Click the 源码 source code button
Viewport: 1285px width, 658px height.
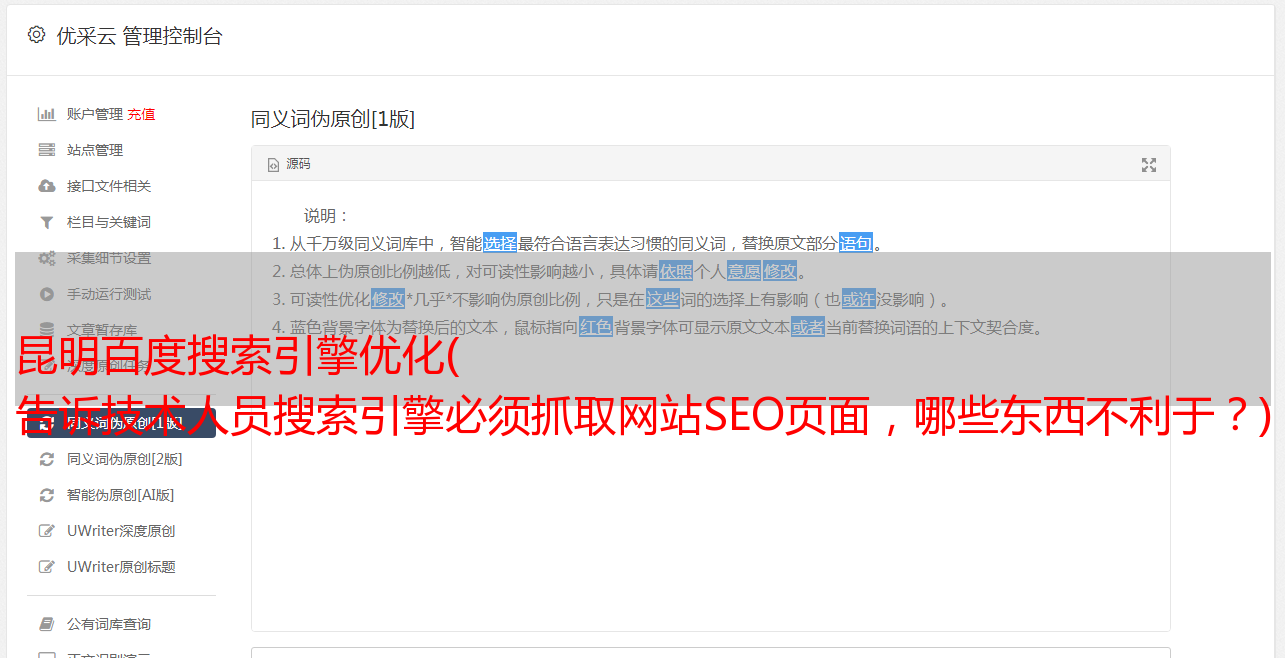[x=289, y=164]
